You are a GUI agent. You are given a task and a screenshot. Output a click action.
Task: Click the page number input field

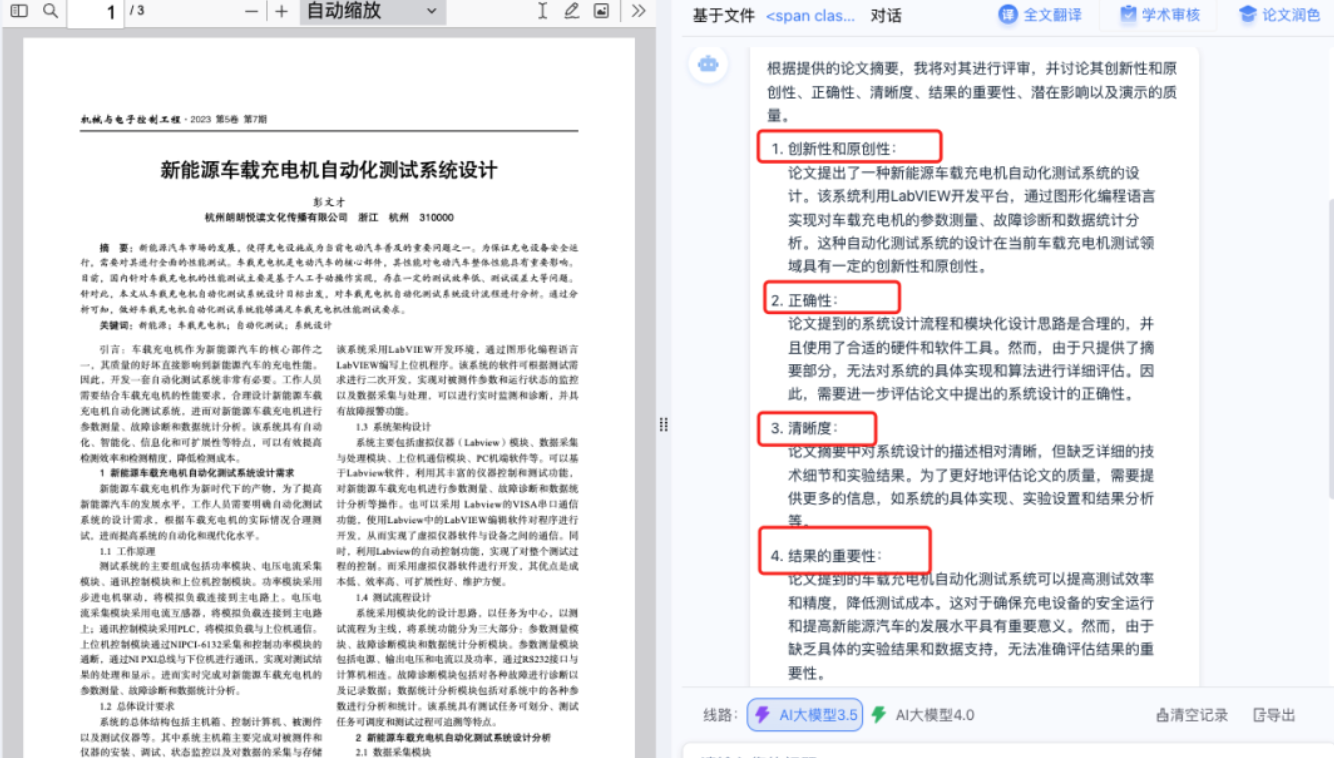(x=96, y=12)
